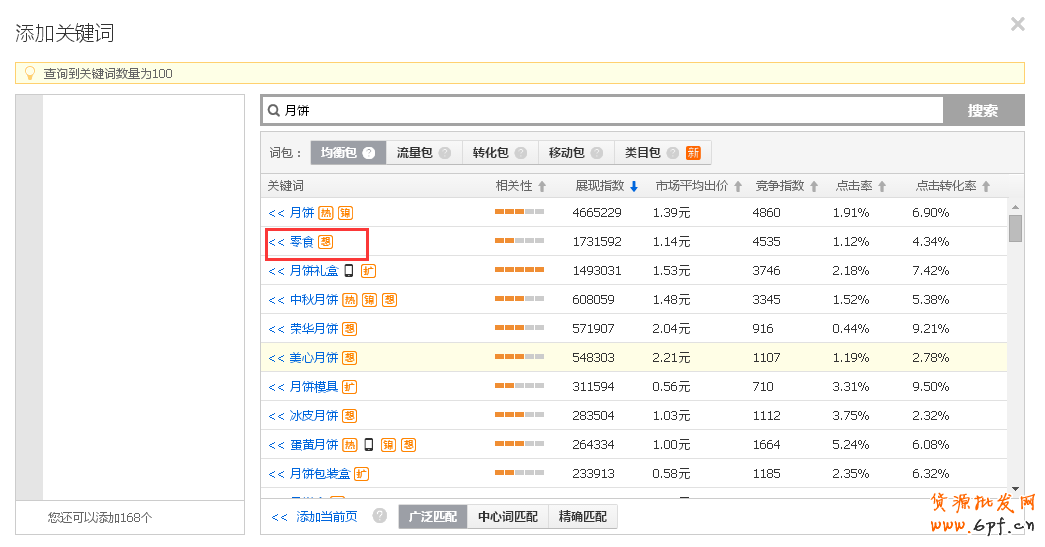Click help icon next to 流量包
Screen dimensions: 1045x547
(445, 153)
